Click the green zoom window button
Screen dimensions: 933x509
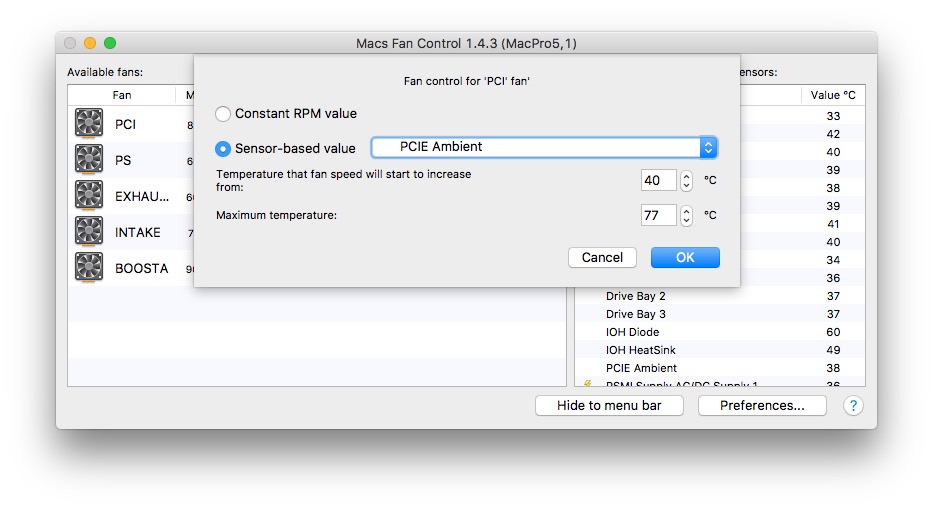[x=110, y=43]
